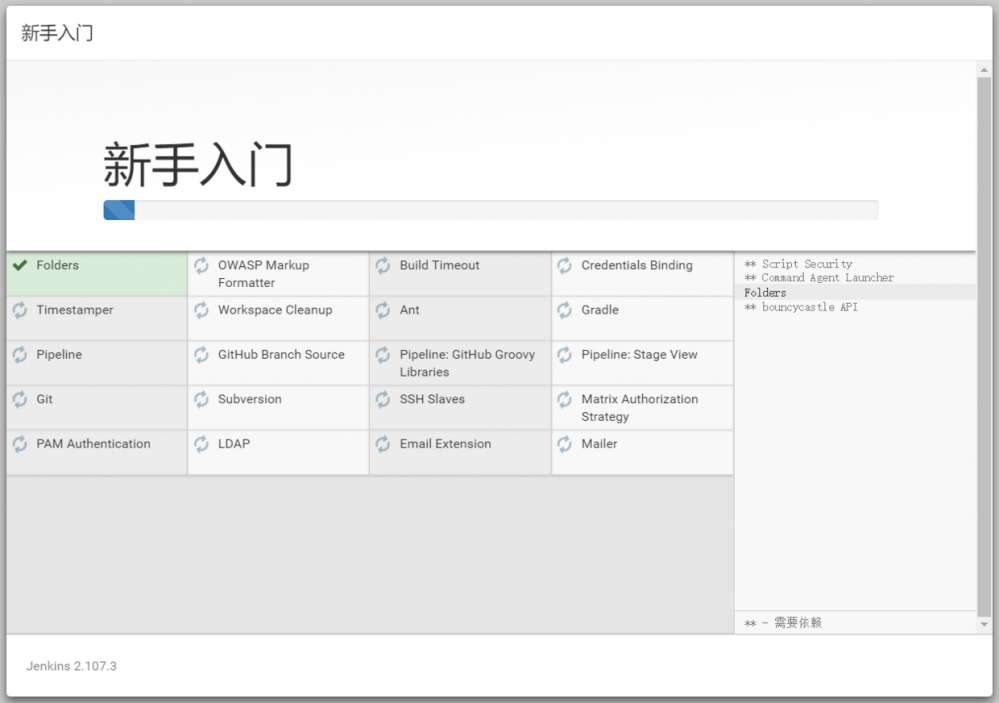Click the refresh icon next to Gradle
Image resolution: width=999 pixels, height=703 pixels.
(x=565, y=310)
